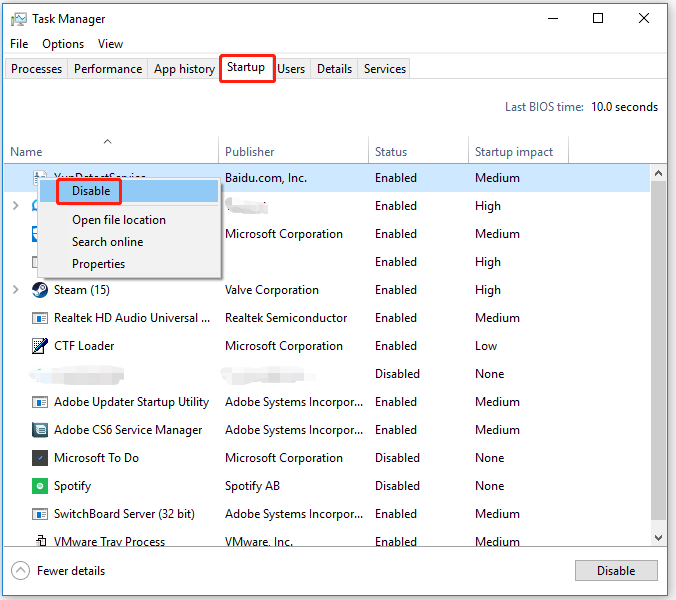Expand the group above Microsoft Corporation row

(x=16, y=206)
